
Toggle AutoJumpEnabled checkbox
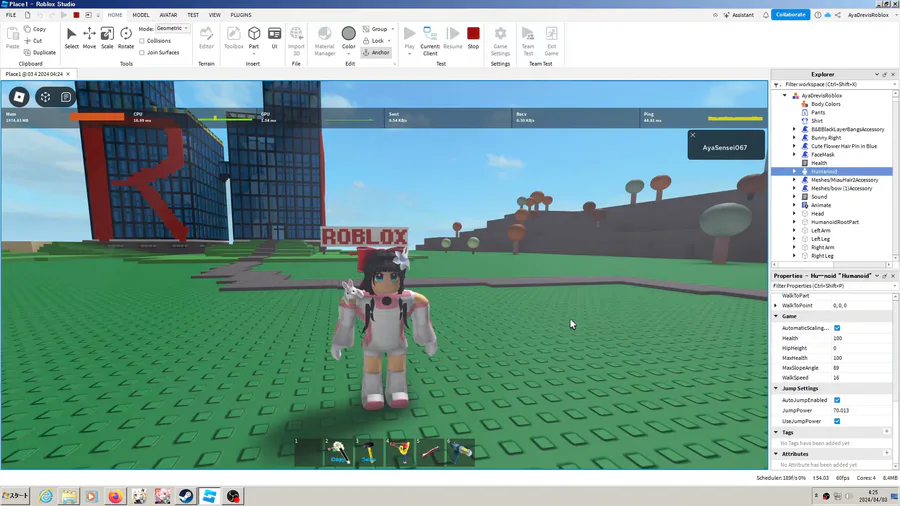837,400
